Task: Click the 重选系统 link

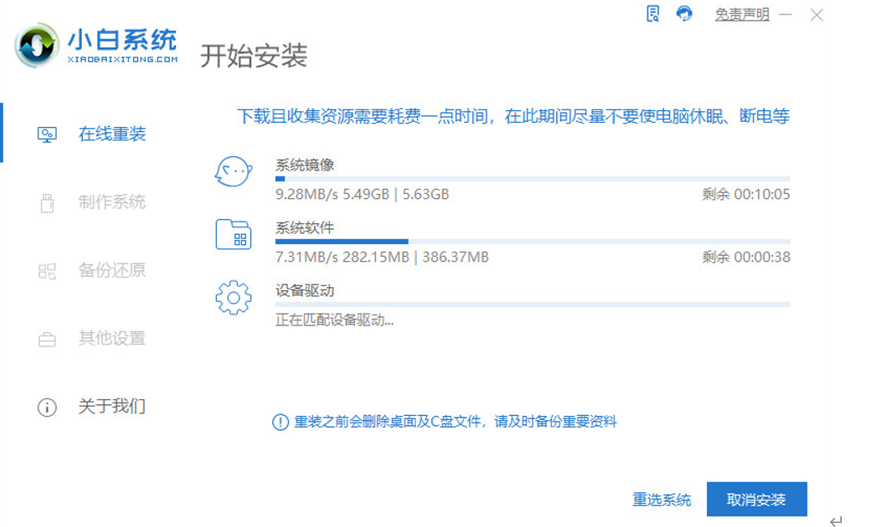Action: tap(662, 500)
